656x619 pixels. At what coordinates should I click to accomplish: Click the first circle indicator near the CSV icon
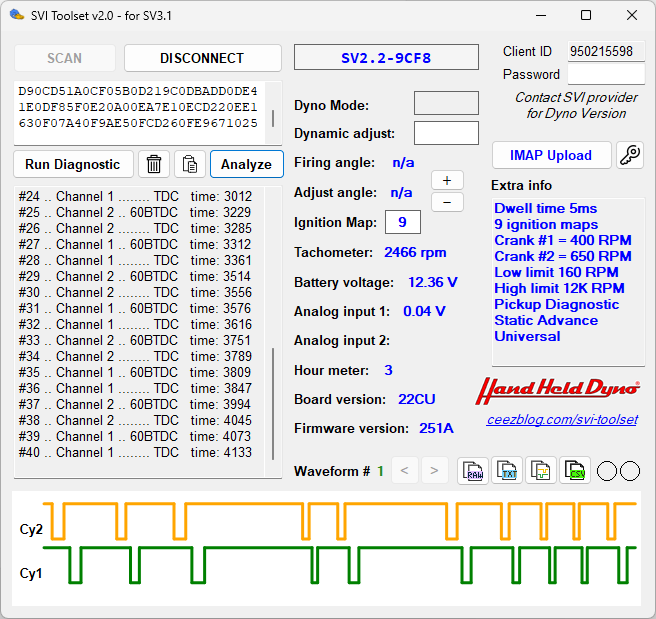click(x=607, y=471)
